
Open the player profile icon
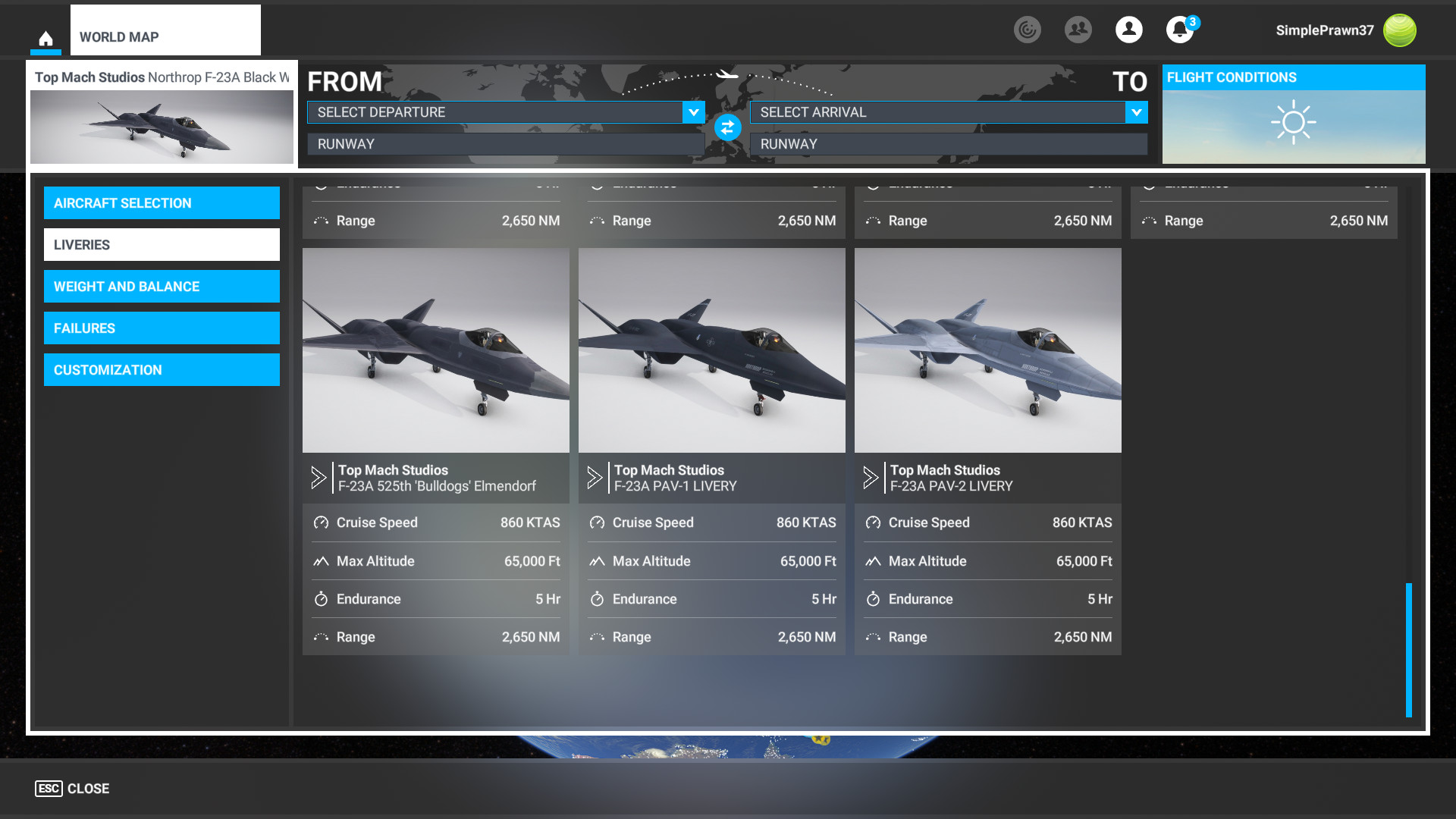pyautogui.click(x=1128, y=30)
